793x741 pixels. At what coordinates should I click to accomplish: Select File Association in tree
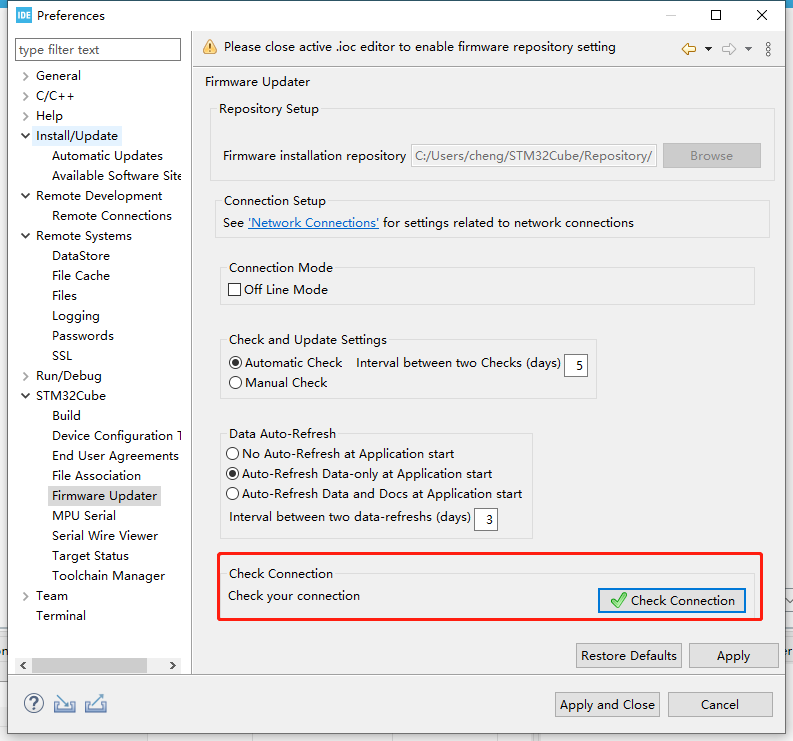pos(97,476)
